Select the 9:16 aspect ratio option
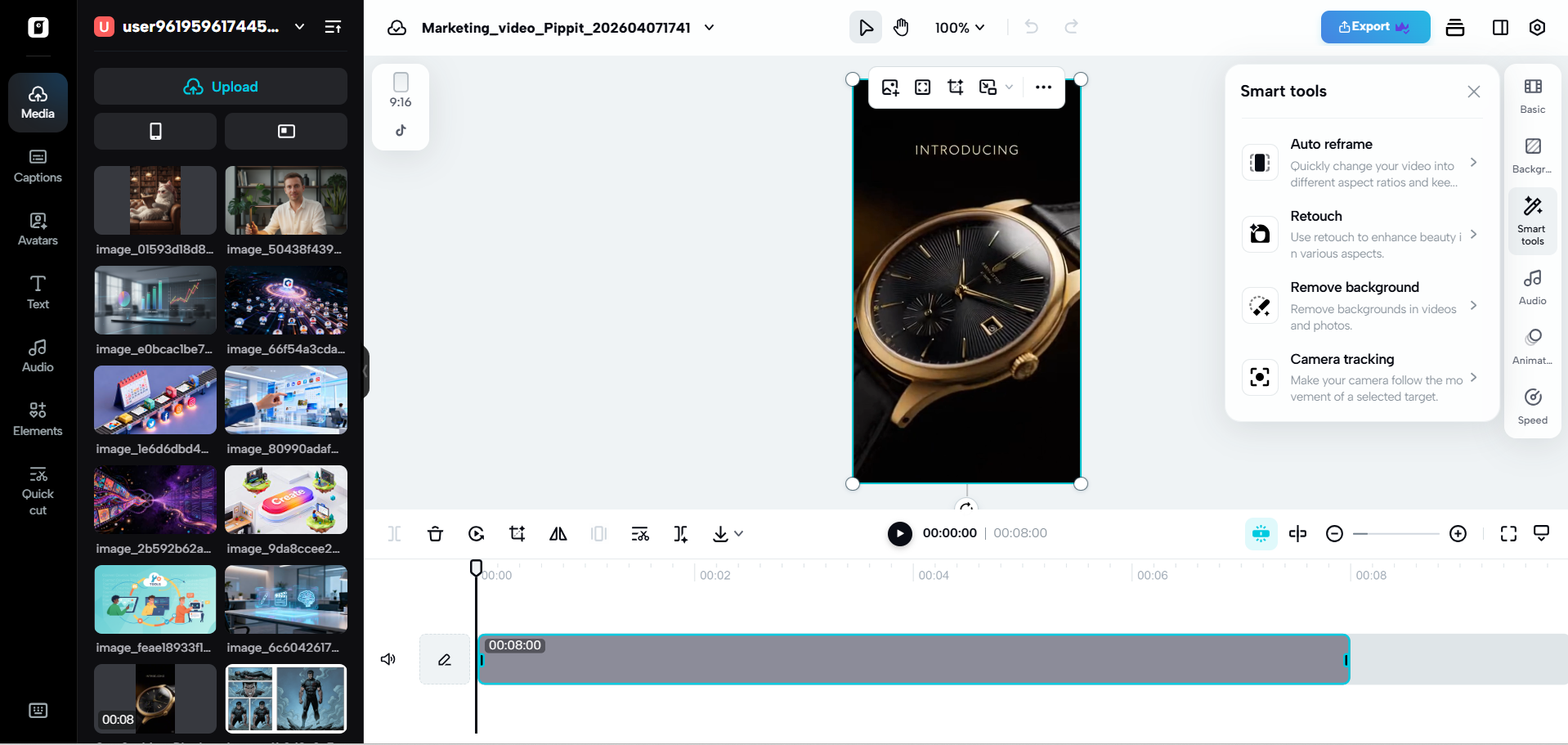Screen dimensions: 1568x745 401,91
